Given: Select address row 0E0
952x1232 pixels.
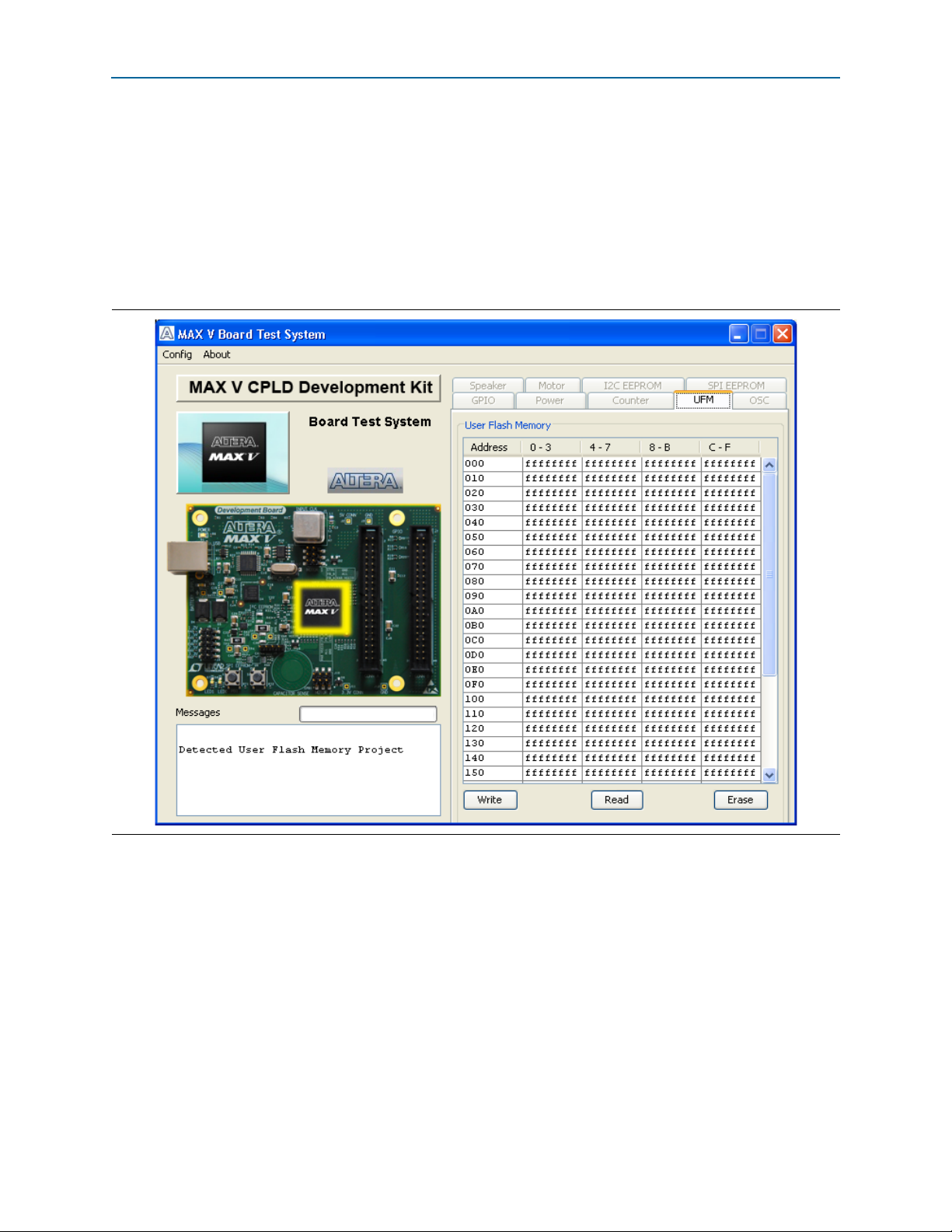Looking at the screenshot, I should pyautogui.click(x=612, y=670).
